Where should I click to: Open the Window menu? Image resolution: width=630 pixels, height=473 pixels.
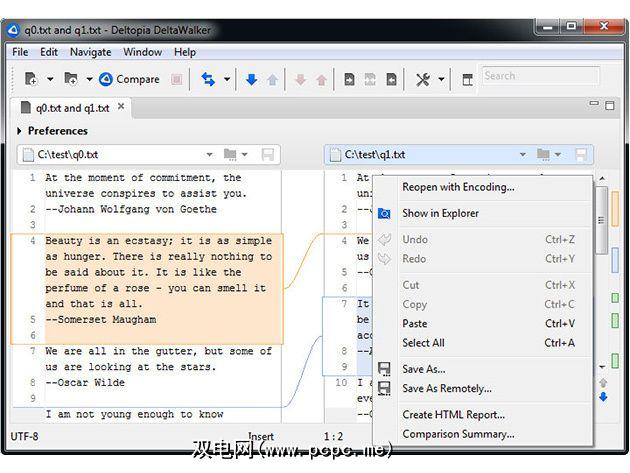[x=142, y=52]
